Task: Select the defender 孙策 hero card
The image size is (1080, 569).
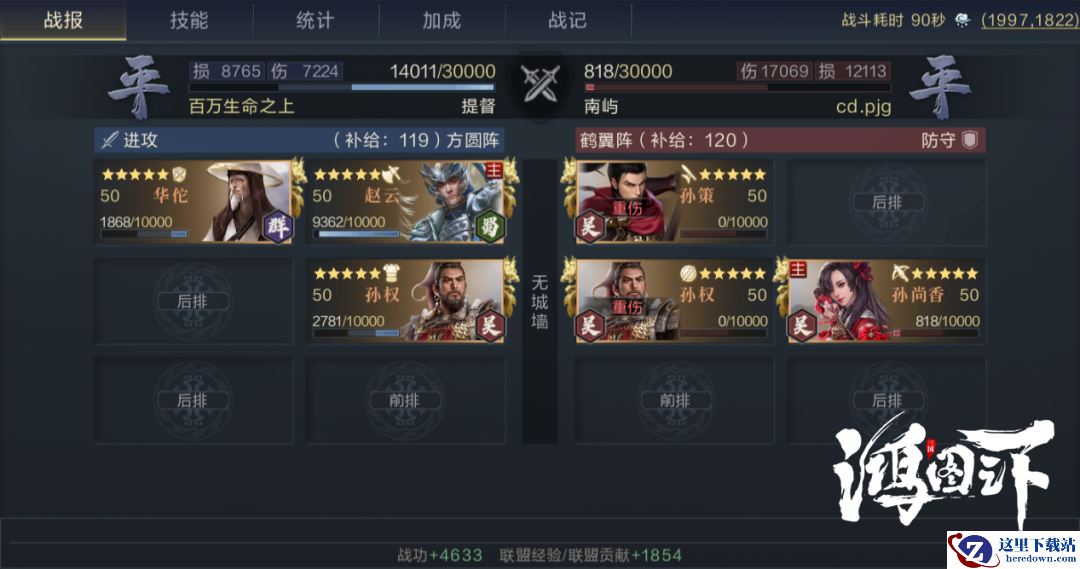Action: [674, 202]
